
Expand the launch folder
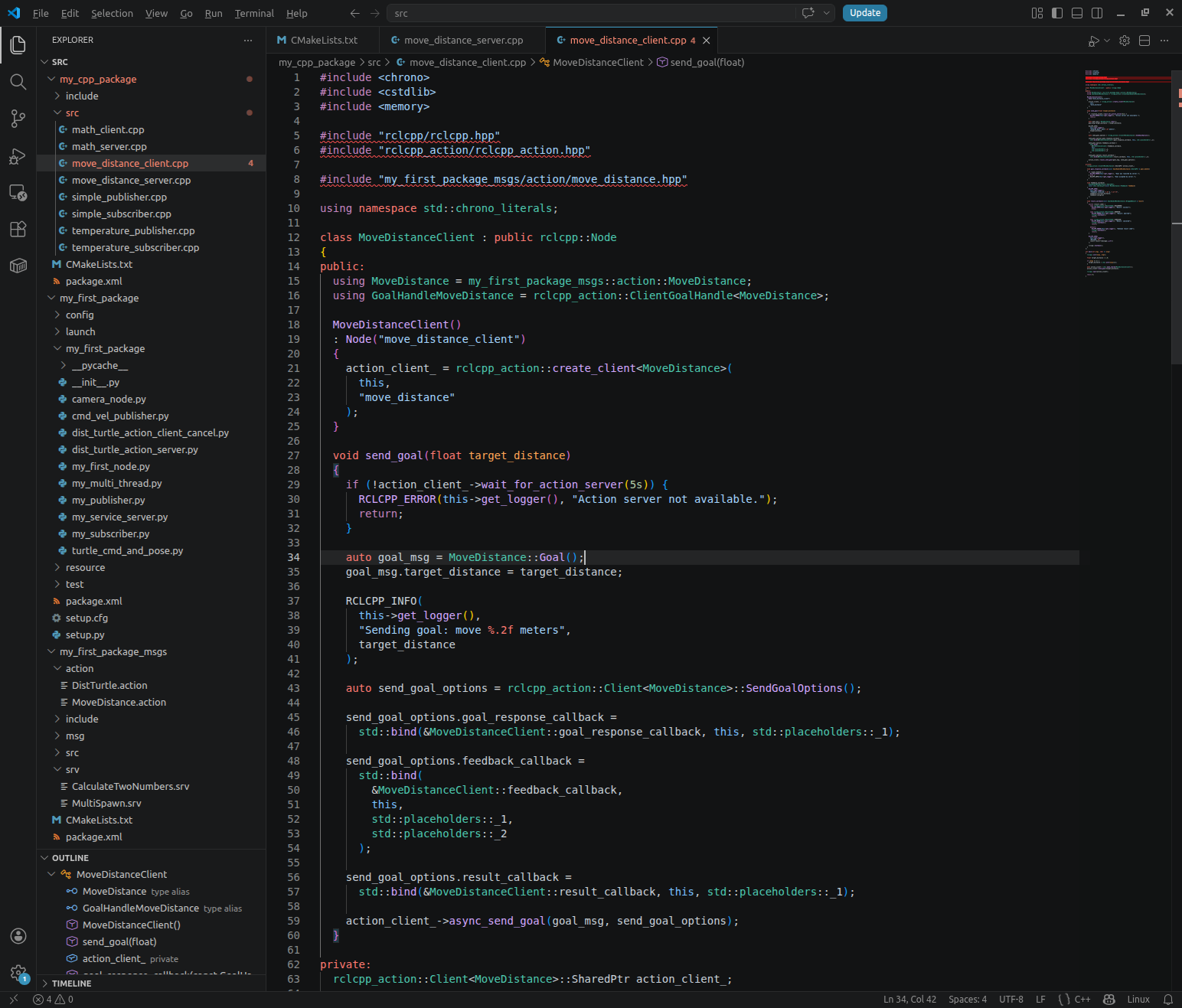[151, 331]
